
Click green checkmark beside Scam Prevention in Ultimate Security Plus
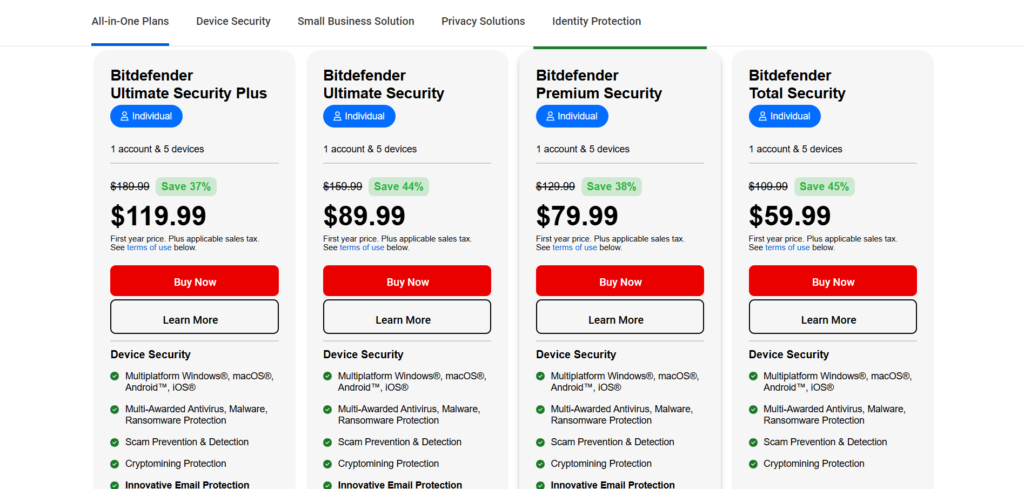115,442
